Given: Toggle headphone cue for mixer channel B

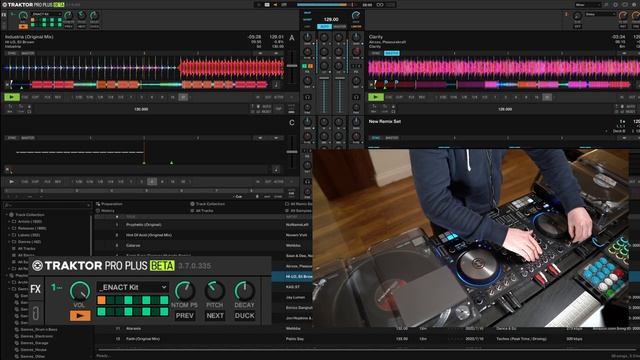Looking at the screenshot, I should (356, 97).
